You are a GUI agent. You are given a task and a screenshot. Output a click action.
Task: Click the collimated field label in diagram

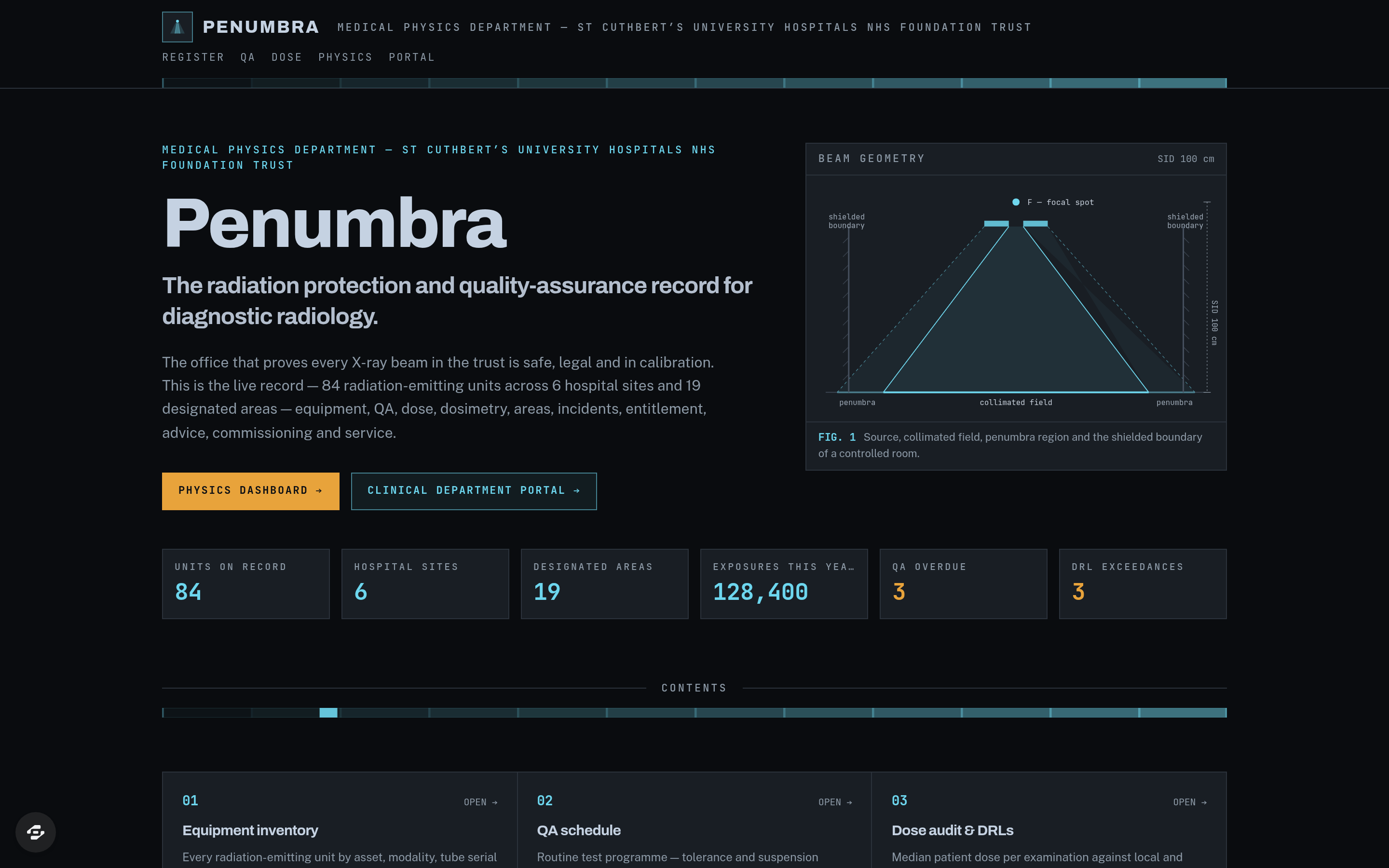click(x=1016, y=403)
